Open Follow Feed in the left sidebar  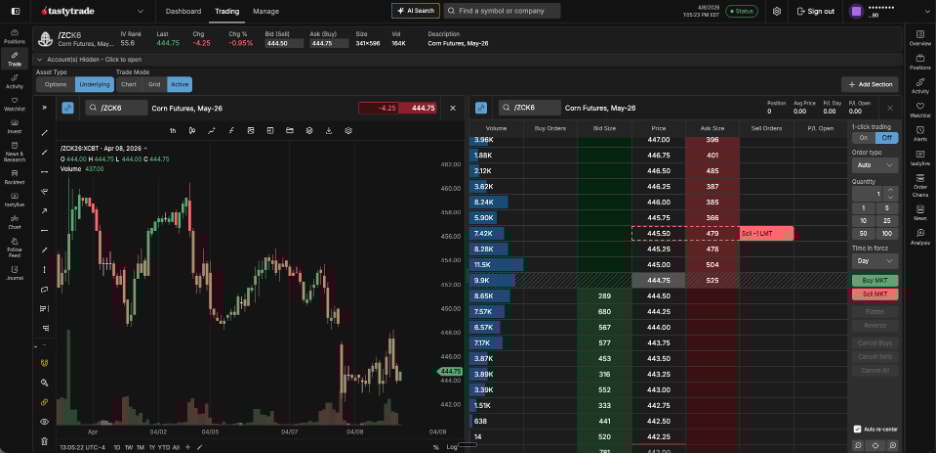[14, 247]
